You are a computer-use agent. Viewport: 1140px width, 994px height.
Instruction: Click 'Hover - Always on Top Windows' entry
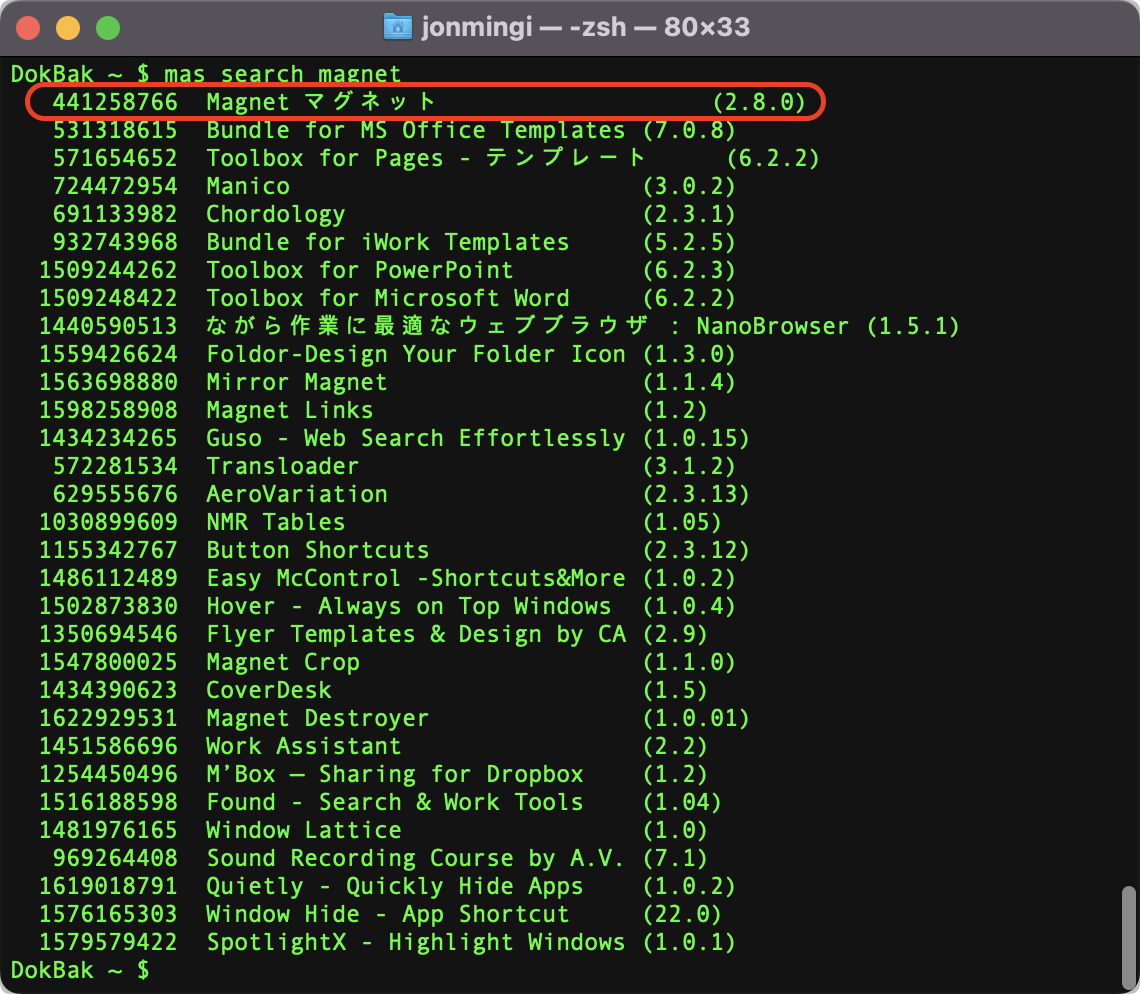coord(409,606)
